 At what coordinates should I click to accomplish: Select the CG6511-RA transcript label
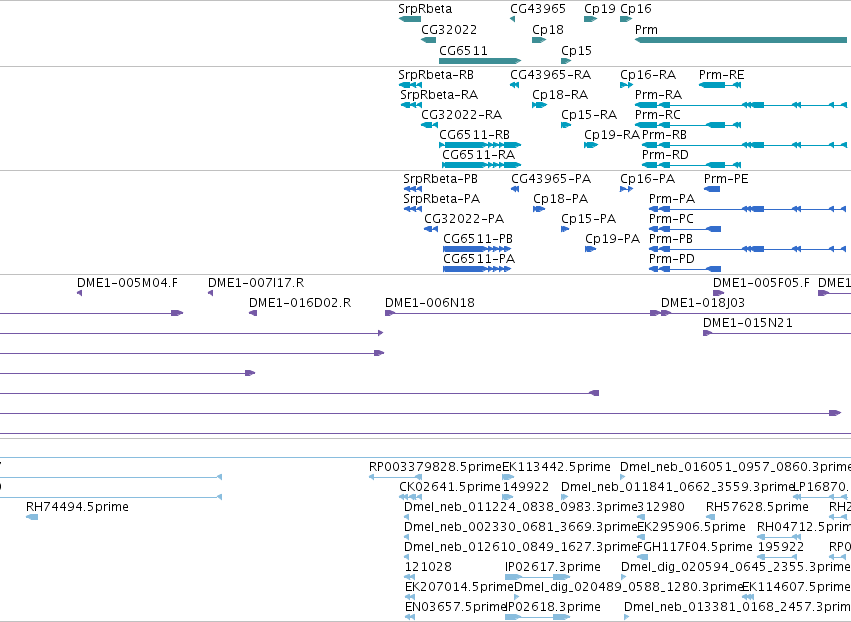pyautogui.click(x=478, y=155)
